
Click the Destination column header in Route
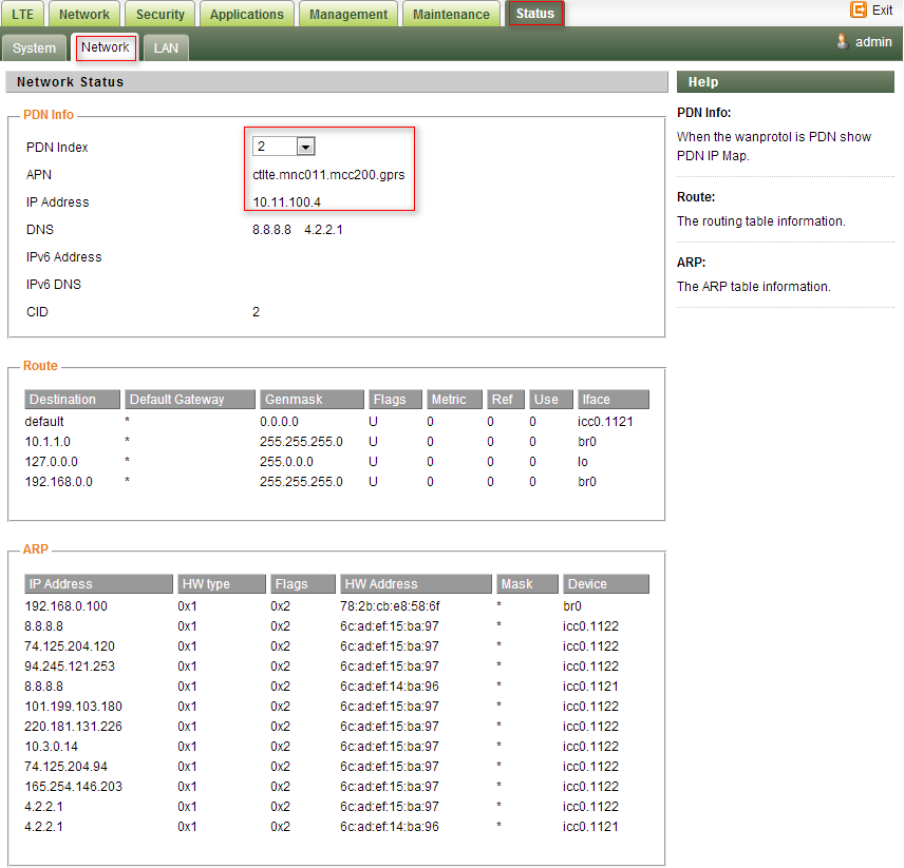(x=72, y=399)
